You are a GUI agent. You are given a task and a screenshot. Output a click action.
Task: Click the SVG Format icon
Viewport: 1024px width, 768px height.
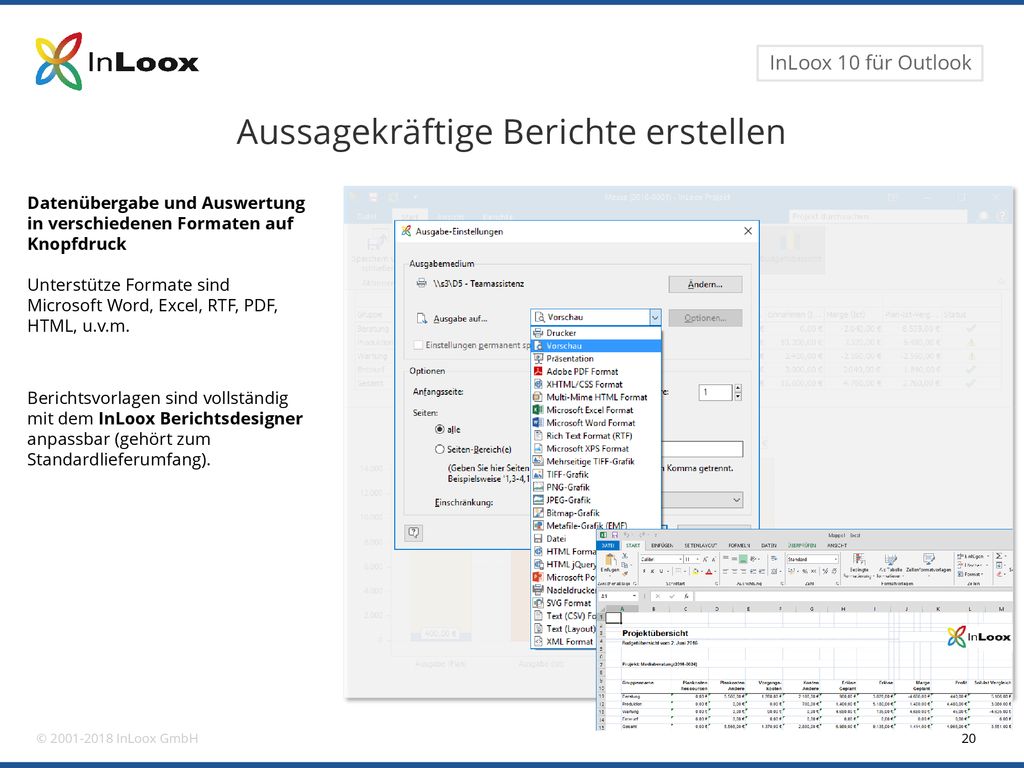[x=538, y=603]
